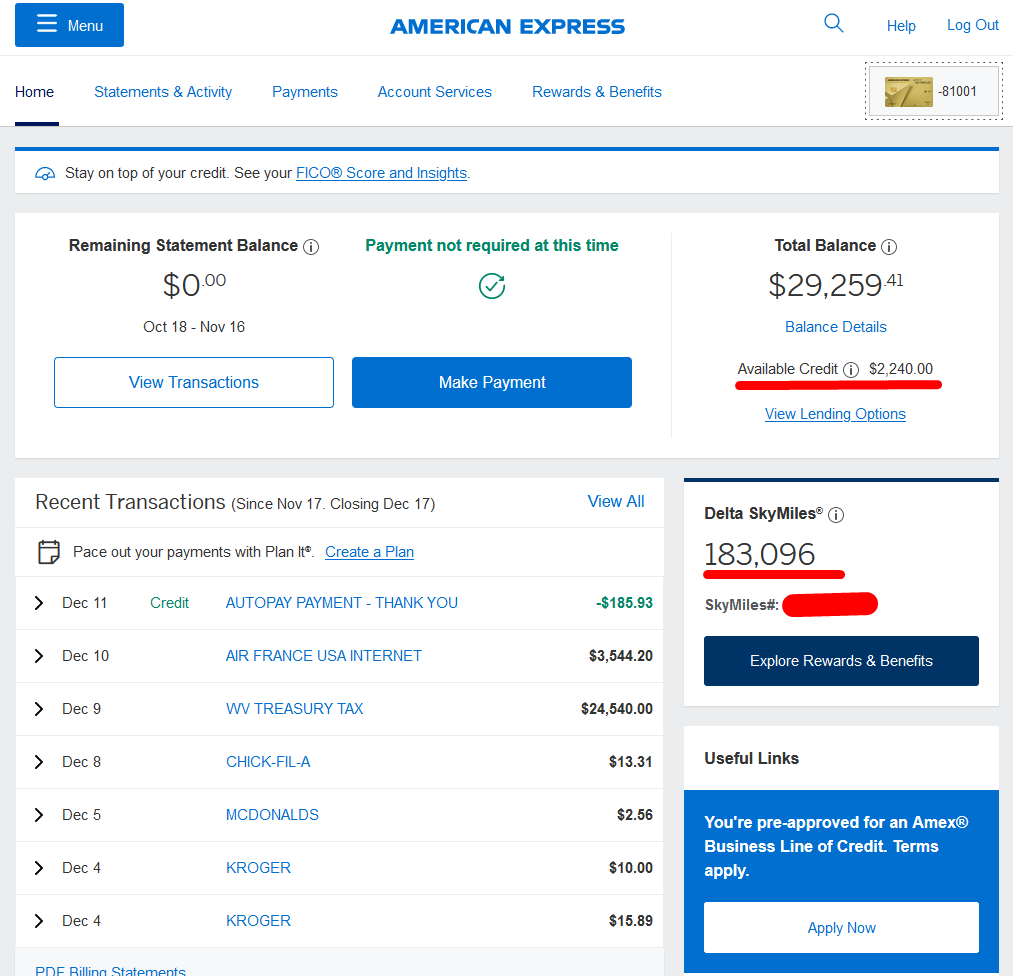Image resolution: width=1013 pixels, height=976 pixels.
Task: Open the CHICK-FIL-A merchant link
Action: [268, 762]
